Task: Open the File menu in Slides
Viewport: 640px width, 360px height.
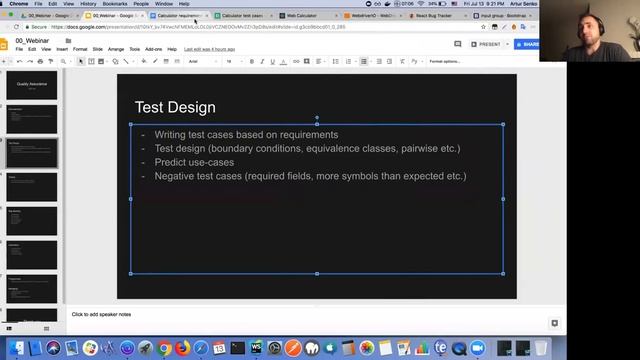Action: click(19, 49)
